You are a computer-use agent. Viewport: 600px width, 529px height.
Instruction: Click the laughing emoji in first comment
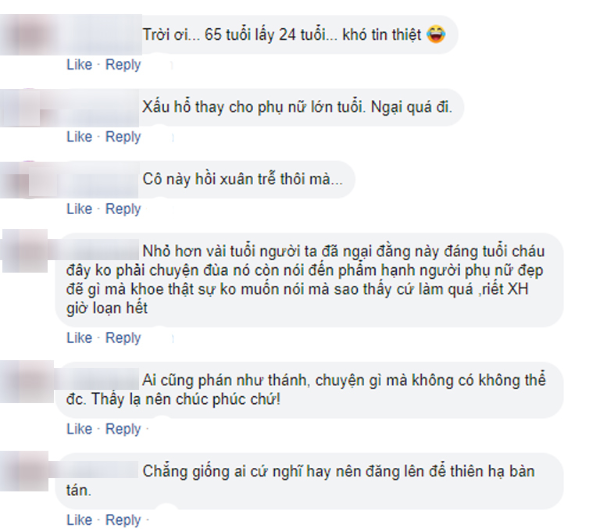(436, 34)
